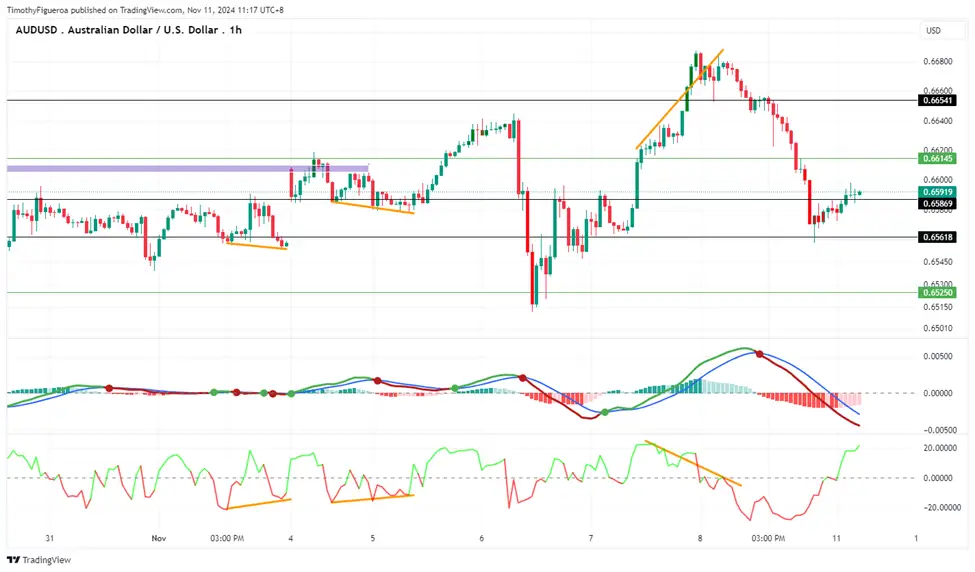Click the 03:00 PM label between Nov and 4
The height and width of the screenshot is (572, 975).
coord(227,538)
